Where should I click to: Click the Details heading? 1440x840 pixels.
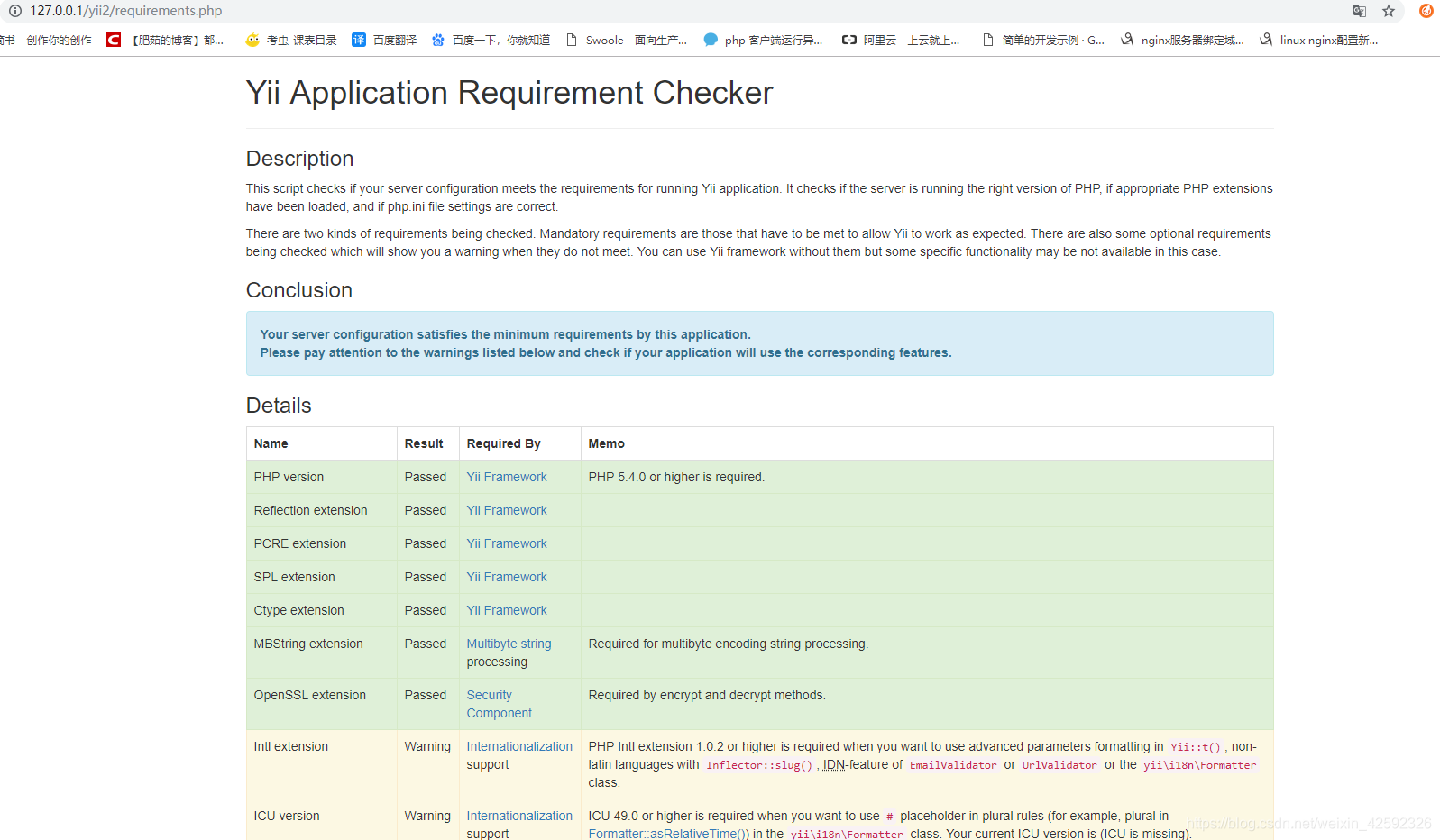[x=279, y=406]
